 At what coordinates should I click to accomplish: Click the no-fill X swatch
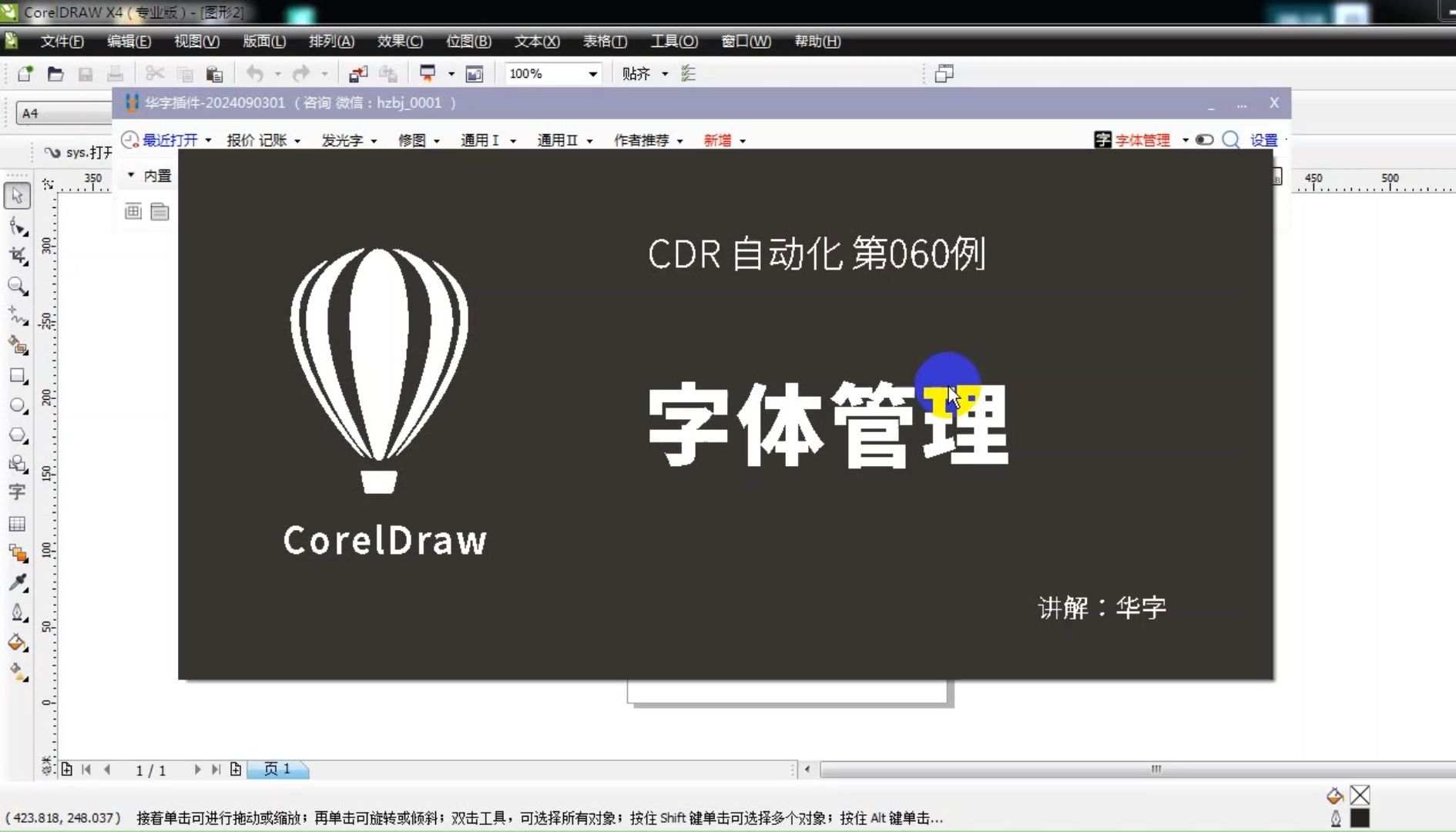1360,795
